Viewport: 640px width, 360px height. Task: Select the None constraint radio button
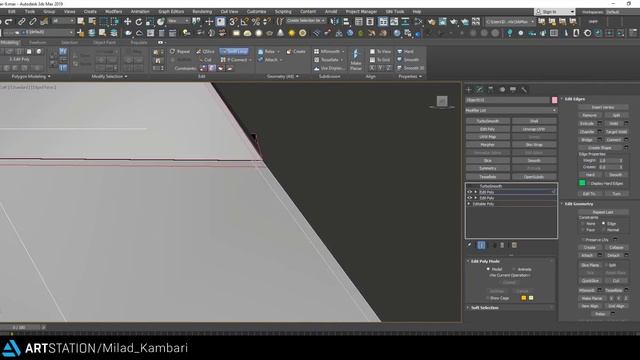583,224
